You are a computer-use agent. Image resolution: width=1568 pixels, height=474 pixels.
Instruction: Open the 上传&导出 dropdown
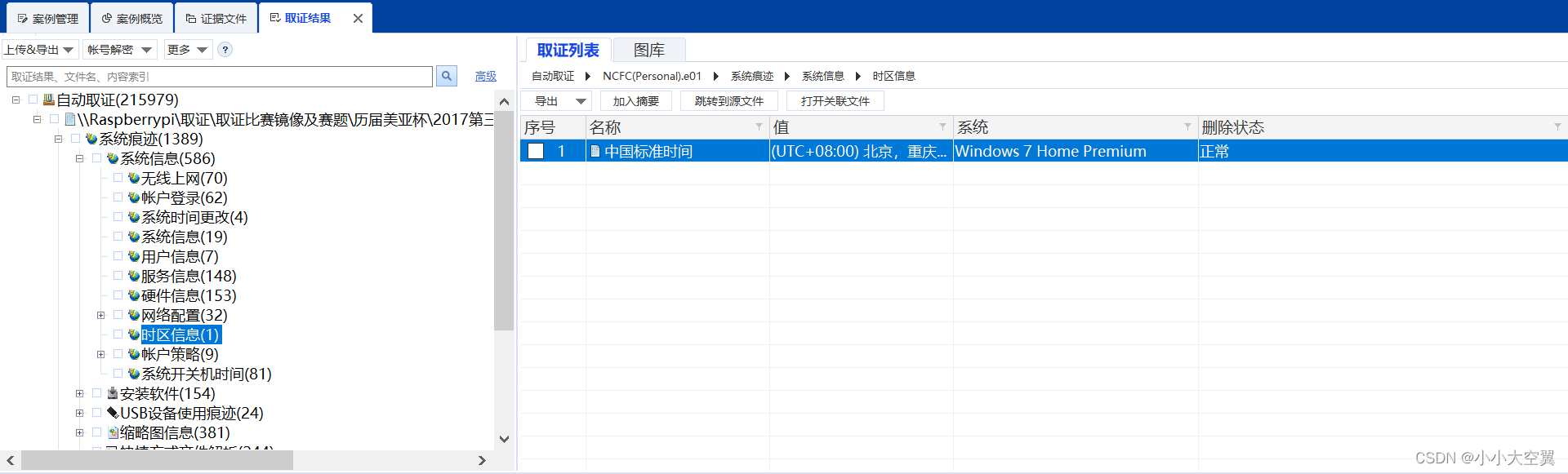point(40,50)
